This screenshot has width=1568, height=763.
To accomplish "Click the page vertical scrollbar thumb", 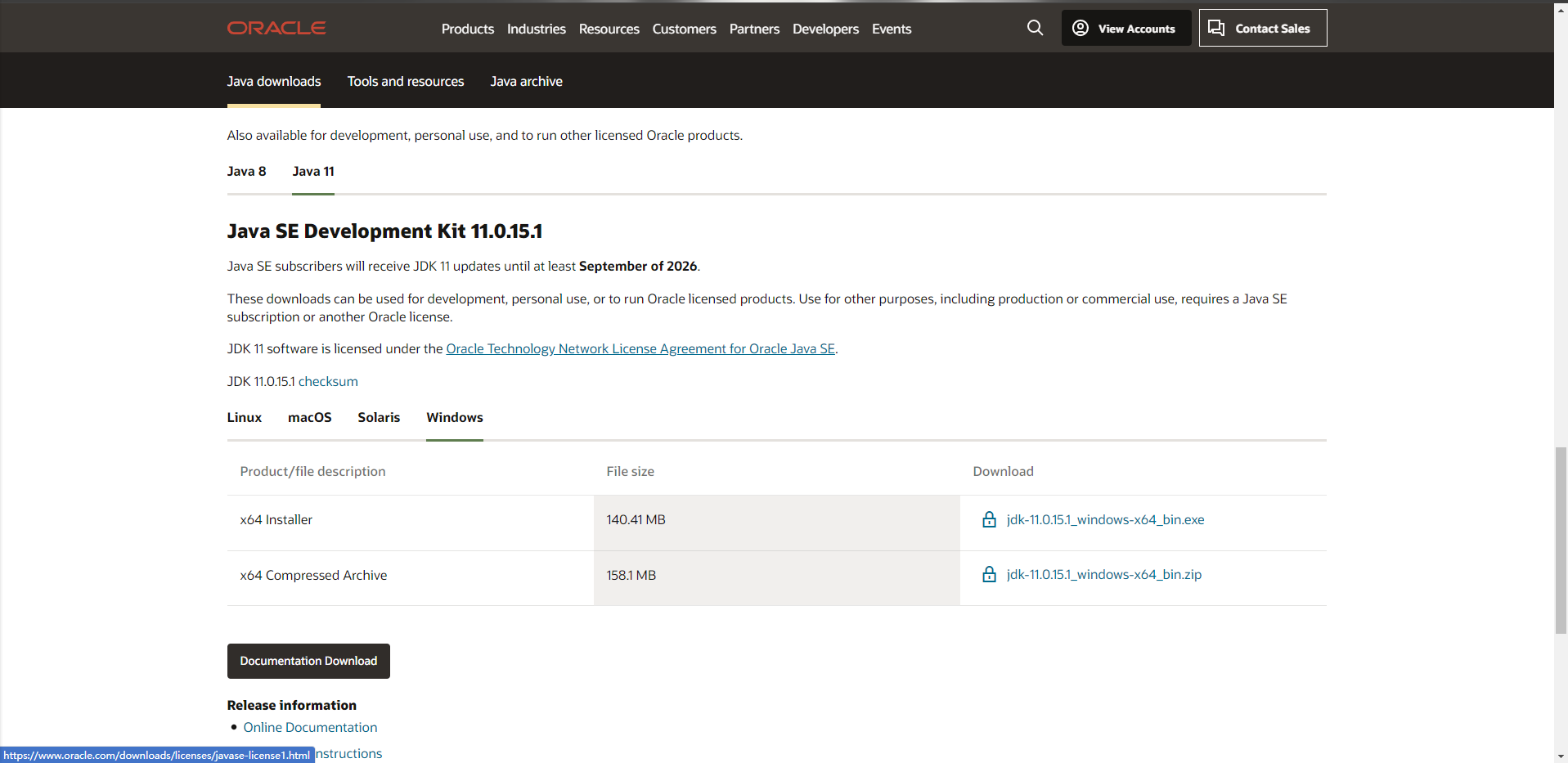I will click(x=1561, y=540).
